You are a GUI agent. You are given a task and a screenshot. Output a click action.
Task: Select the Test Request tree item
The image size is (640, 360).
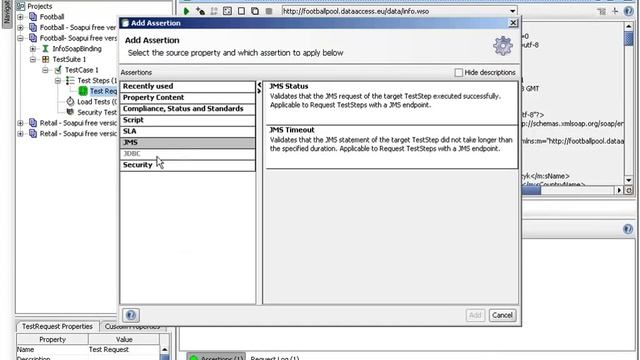(103, 91)
